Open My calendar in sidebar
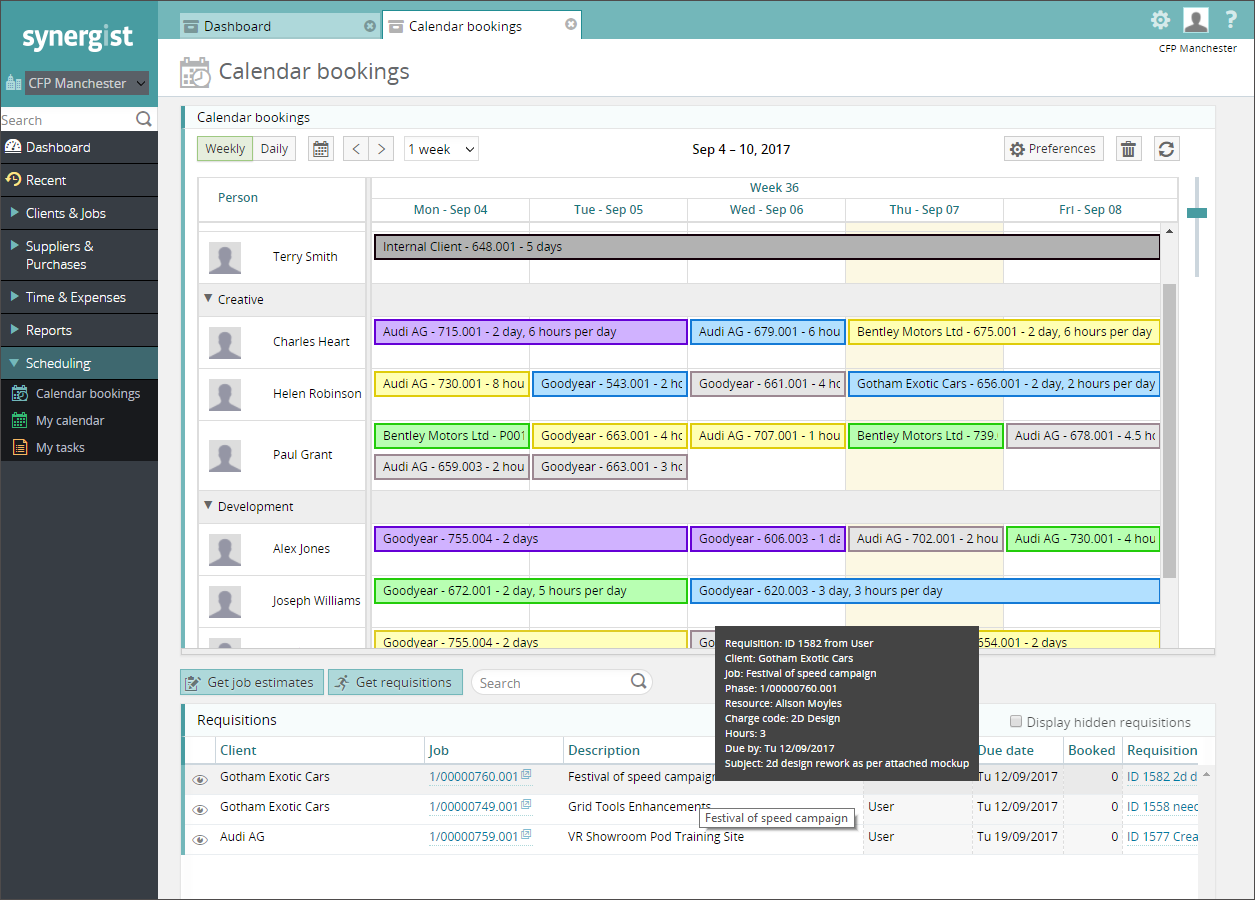1255x900 pixels. tap(79, 421)
